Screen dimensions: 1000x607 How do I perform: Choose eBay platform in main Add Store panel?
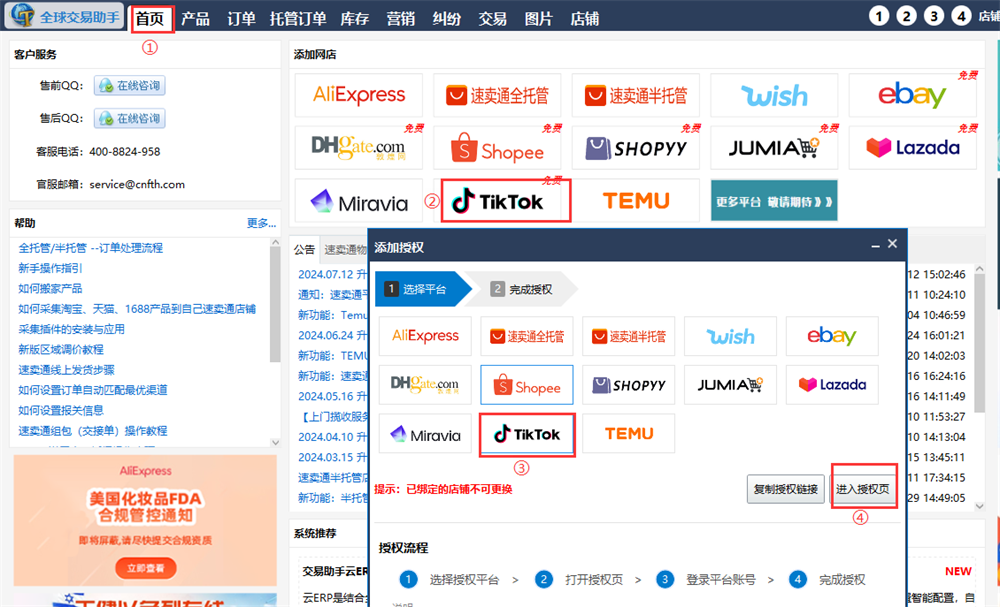[913, 95]
